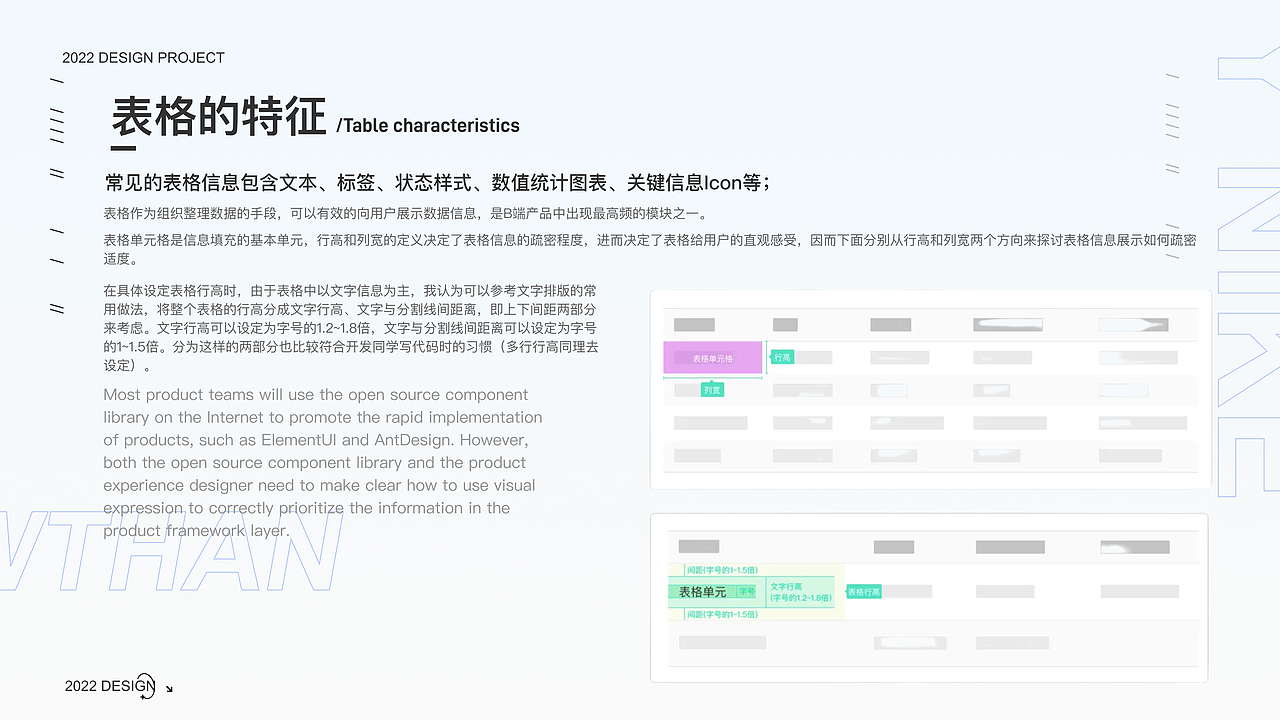Click the main title 表格的特征
This screenshot has width=1280, height=720.
[219, 116]
